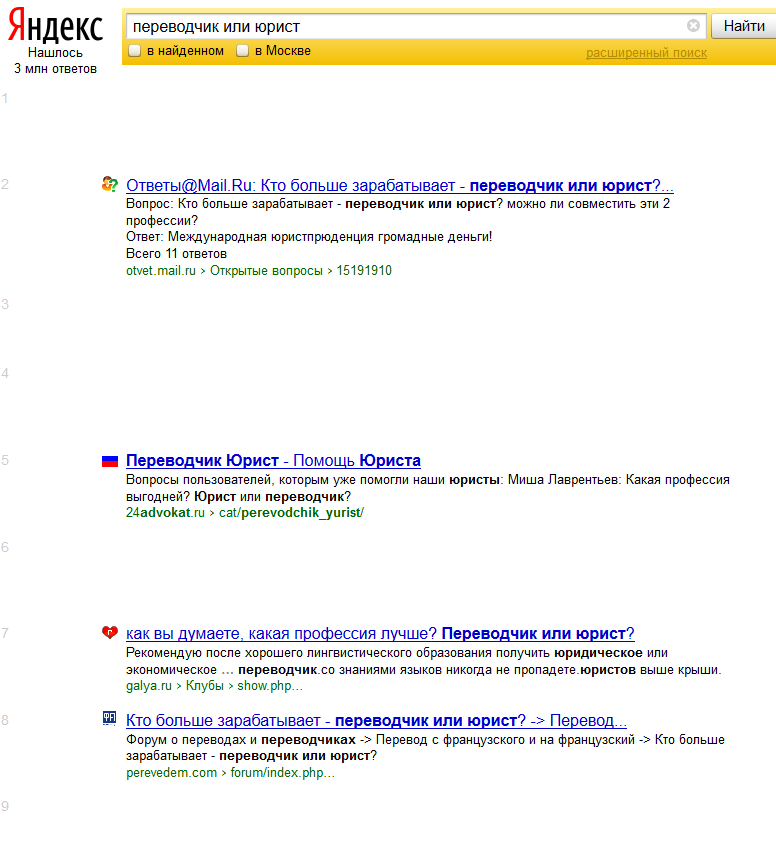Screen dimensions: 776x867
Task: Click the snippet line starting 'Вопросы пользователей, которым уже помогли'
Action: tap(428, 480)
